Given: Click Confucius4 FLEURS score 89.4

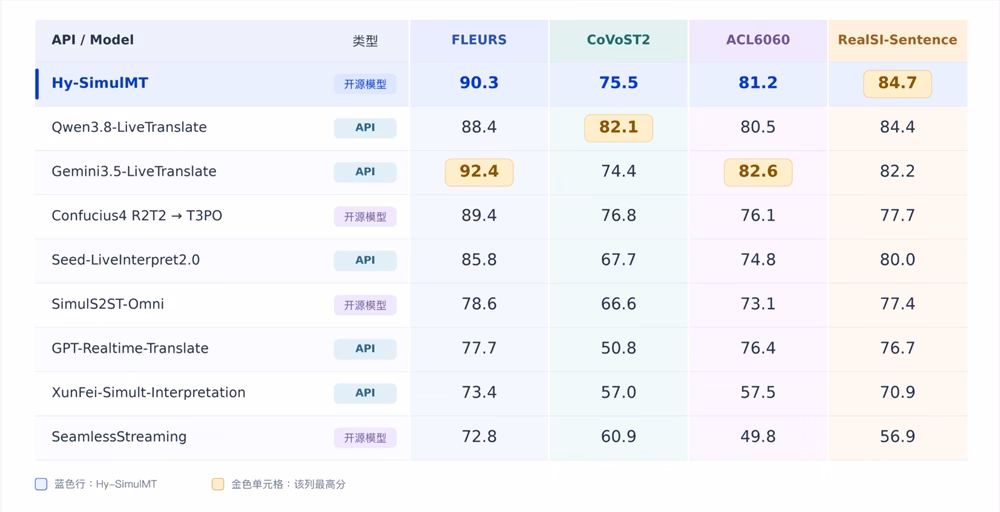Looking at the screenshot, I should point(479,216).
